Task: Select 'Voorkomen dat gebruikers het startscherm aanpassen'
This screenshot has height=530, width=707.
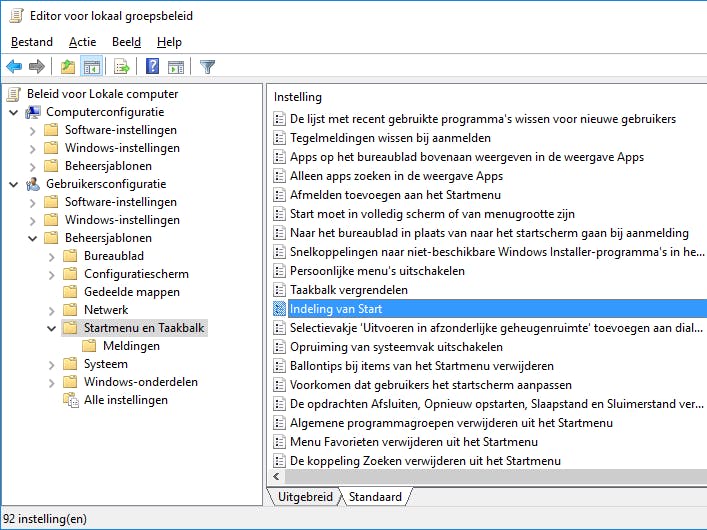Action: coord(431,385)
